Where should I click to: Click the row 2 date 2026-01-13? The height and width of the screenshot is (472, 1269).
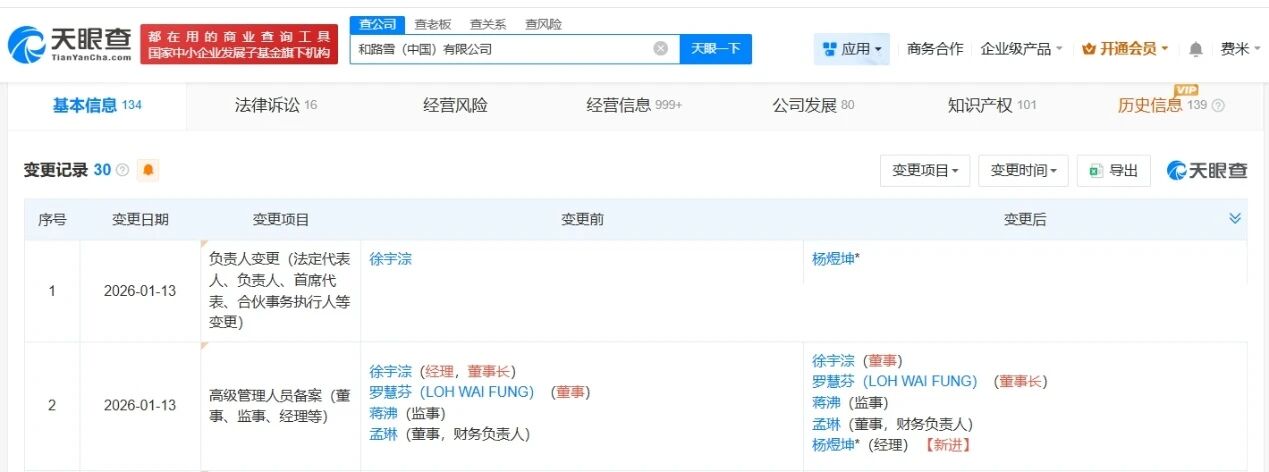[x=140, y=405]
